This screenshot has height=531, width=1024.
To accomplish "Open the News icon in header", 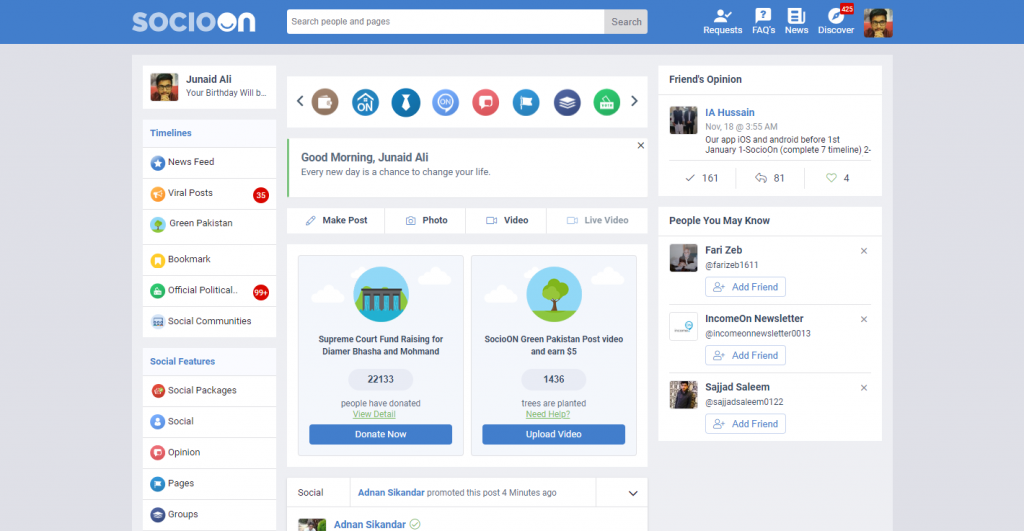I will (x=796, y=22).
